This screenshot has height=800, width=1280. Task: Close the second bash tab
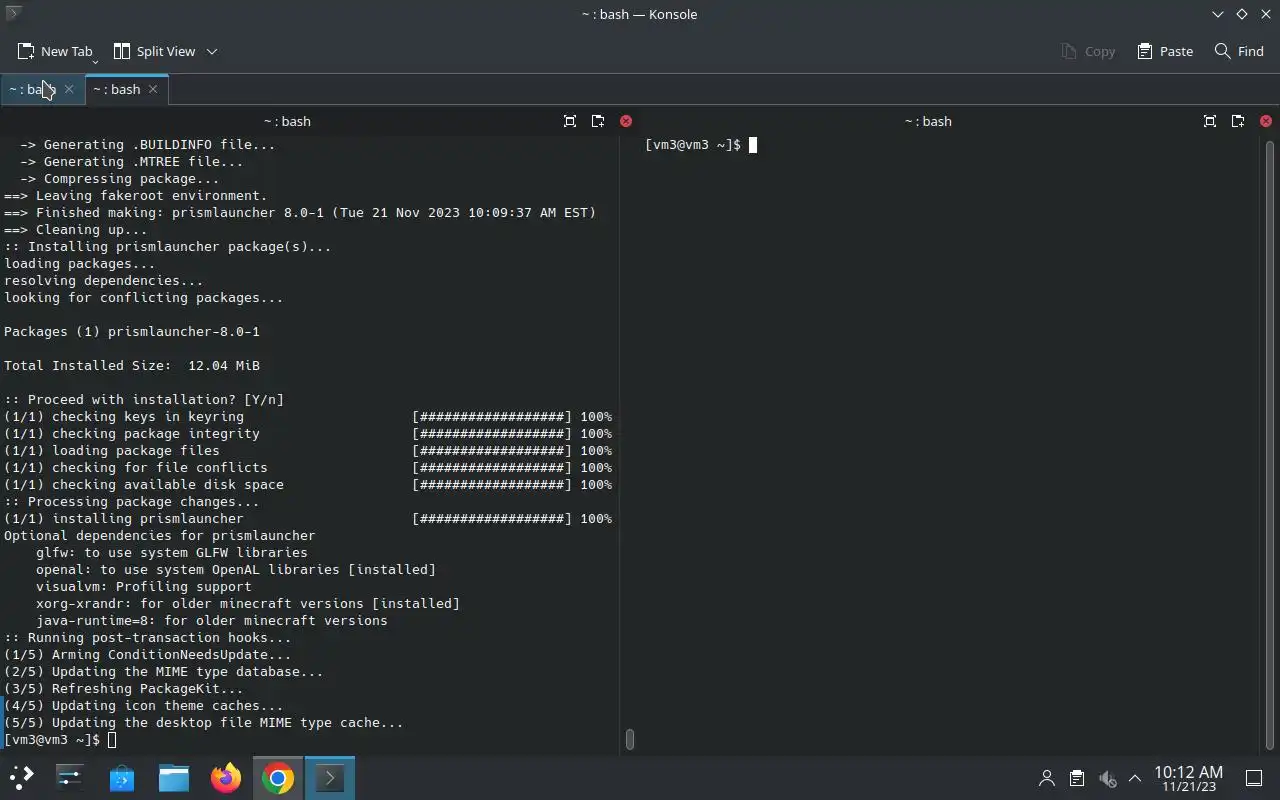153,89
